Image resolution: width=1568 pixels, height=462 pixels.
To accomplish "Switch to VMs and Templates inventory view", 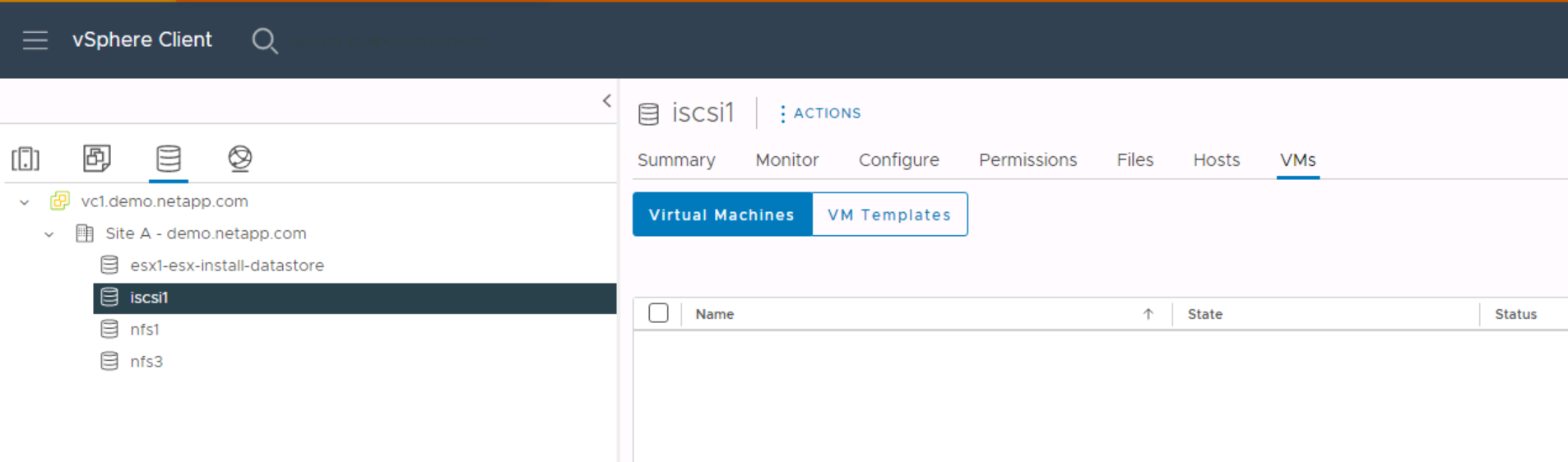I will pos(97,158).
